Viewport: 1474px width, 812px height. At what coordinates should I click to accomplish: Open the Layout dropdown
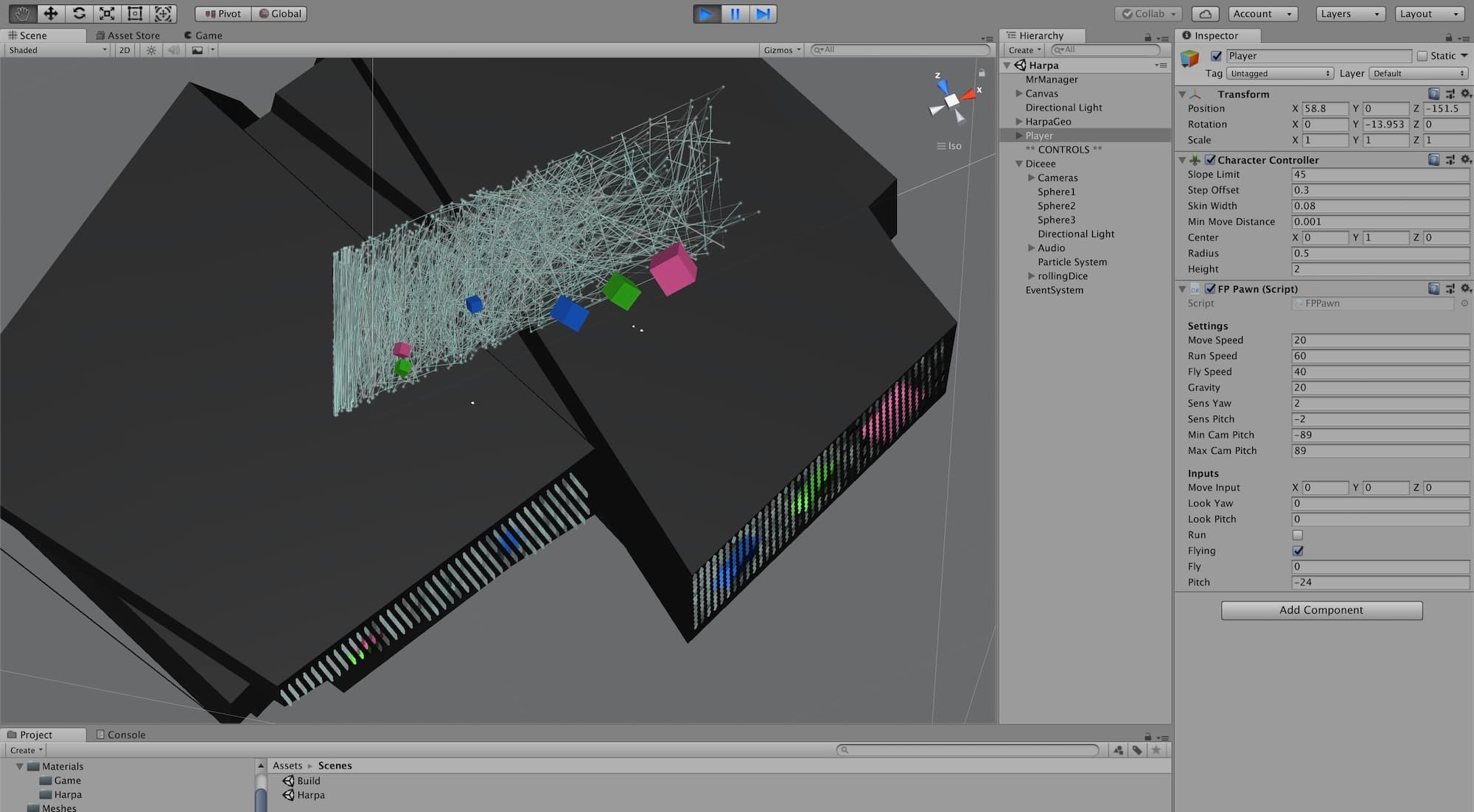tap(1431, 13)
